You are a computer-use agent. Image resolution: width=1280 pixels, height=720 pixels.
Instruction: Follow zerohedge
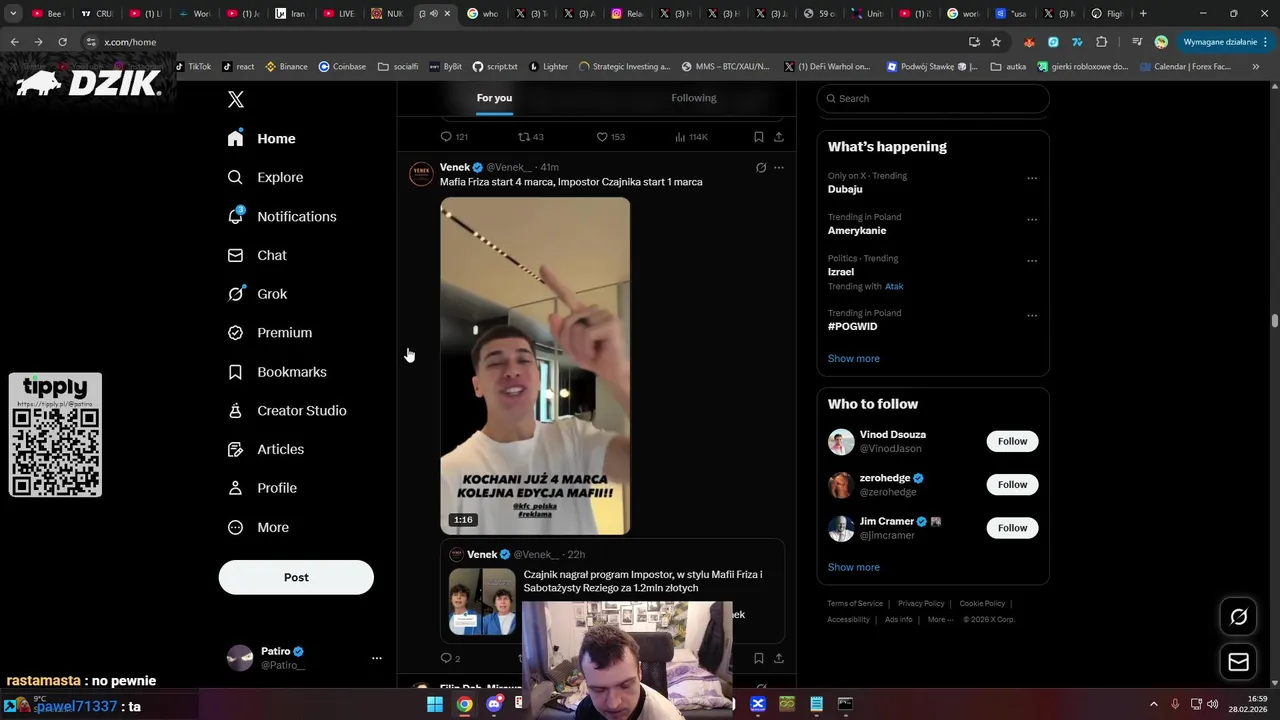(1012, 484)
